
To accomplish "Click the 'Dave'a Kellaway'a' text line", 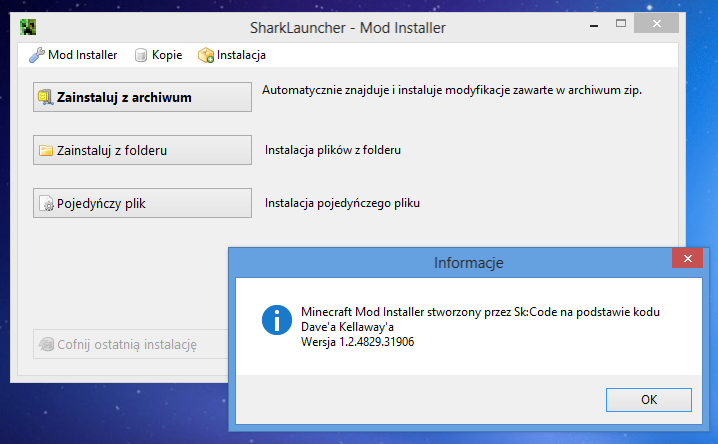I will tap(347, 327).
